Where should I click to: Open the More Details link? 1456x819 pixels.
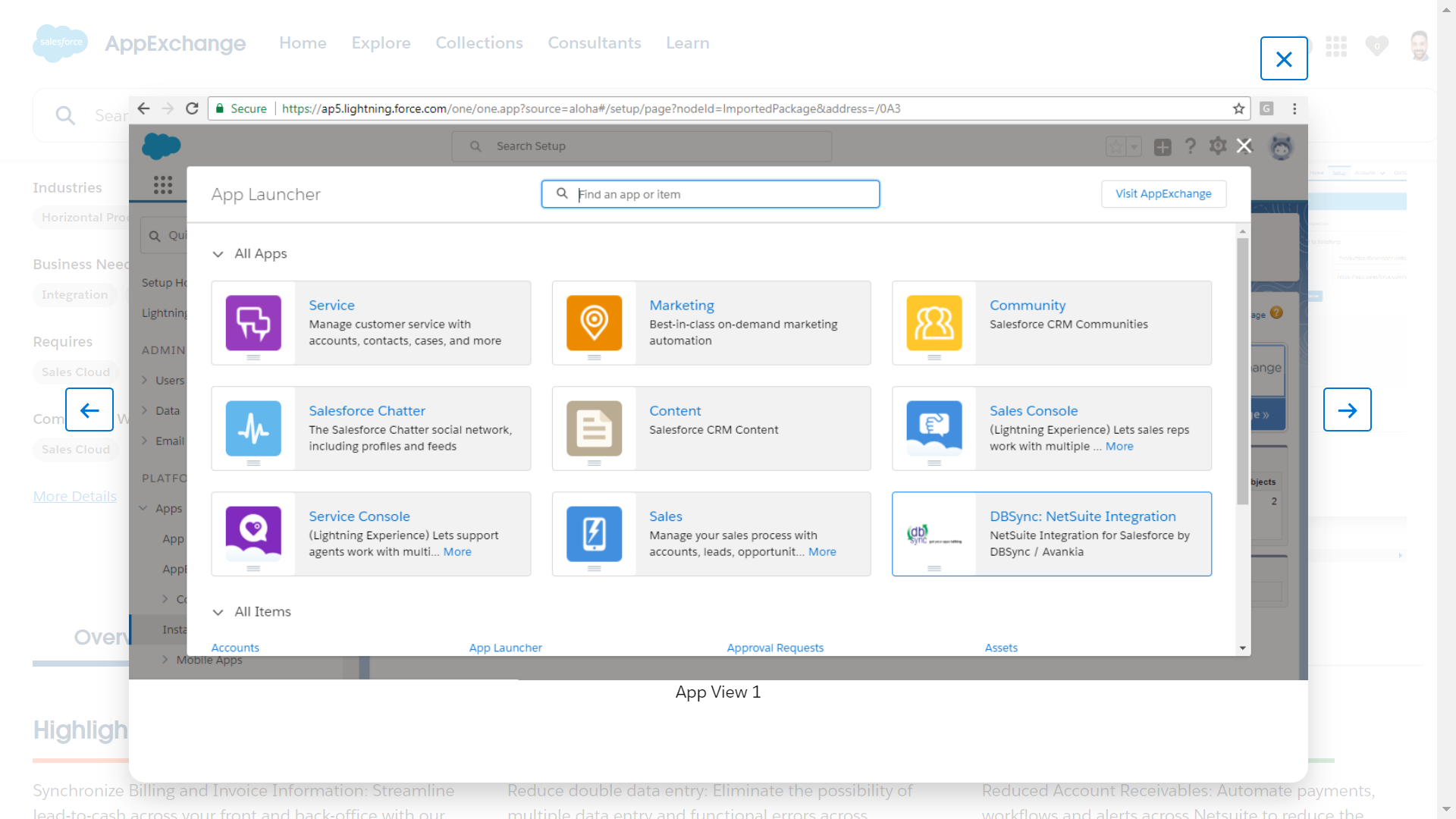75,497
